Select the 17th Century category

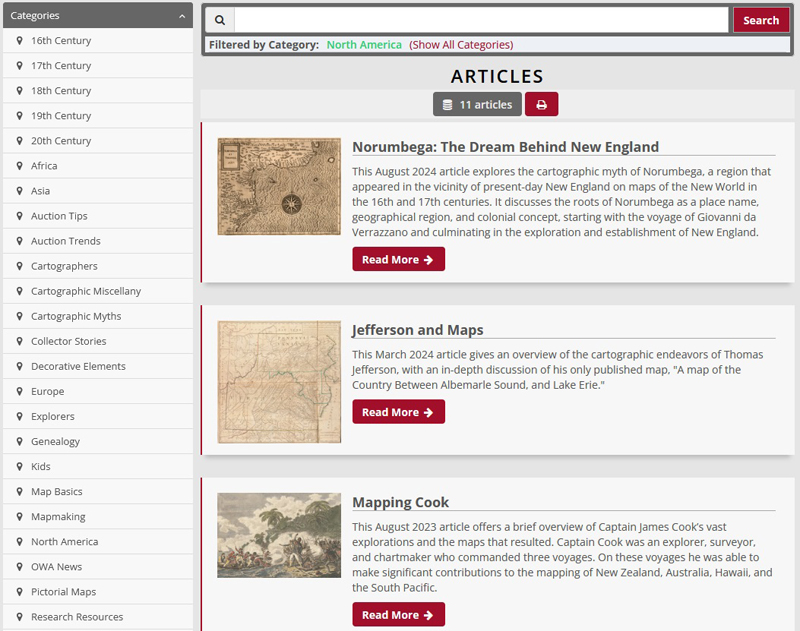98,65
